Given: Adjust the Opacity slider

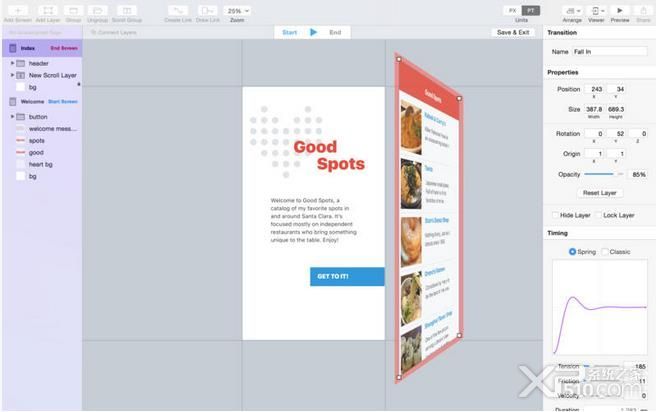Looking at the screenshot, I should (x=604, y=174).
